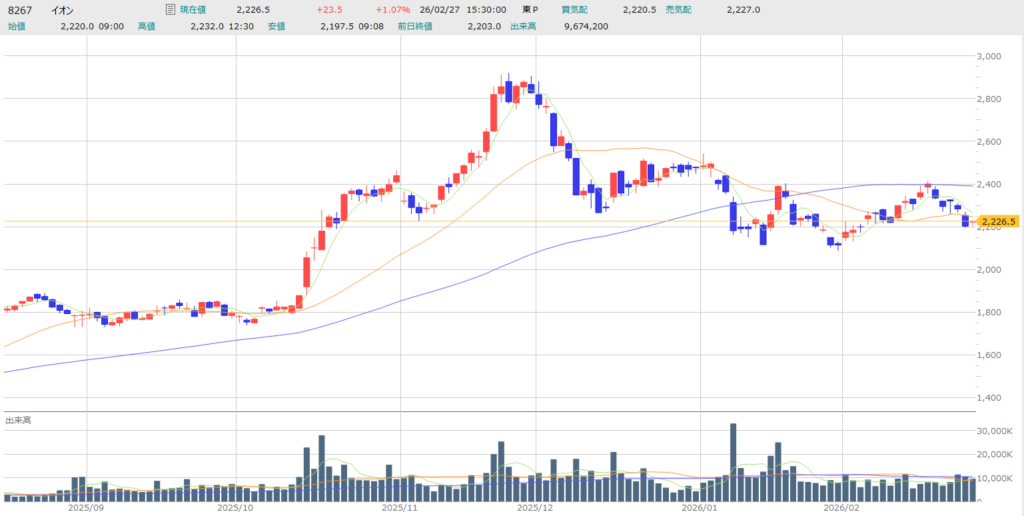Viewport: 1024px width, 516px height.
Task: Select the 2025/10 date marker
Action: 237,508
